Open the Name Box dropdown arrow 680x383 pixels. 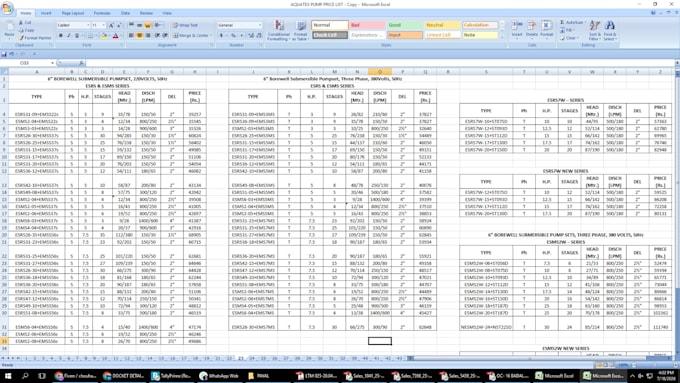point(52,63)
